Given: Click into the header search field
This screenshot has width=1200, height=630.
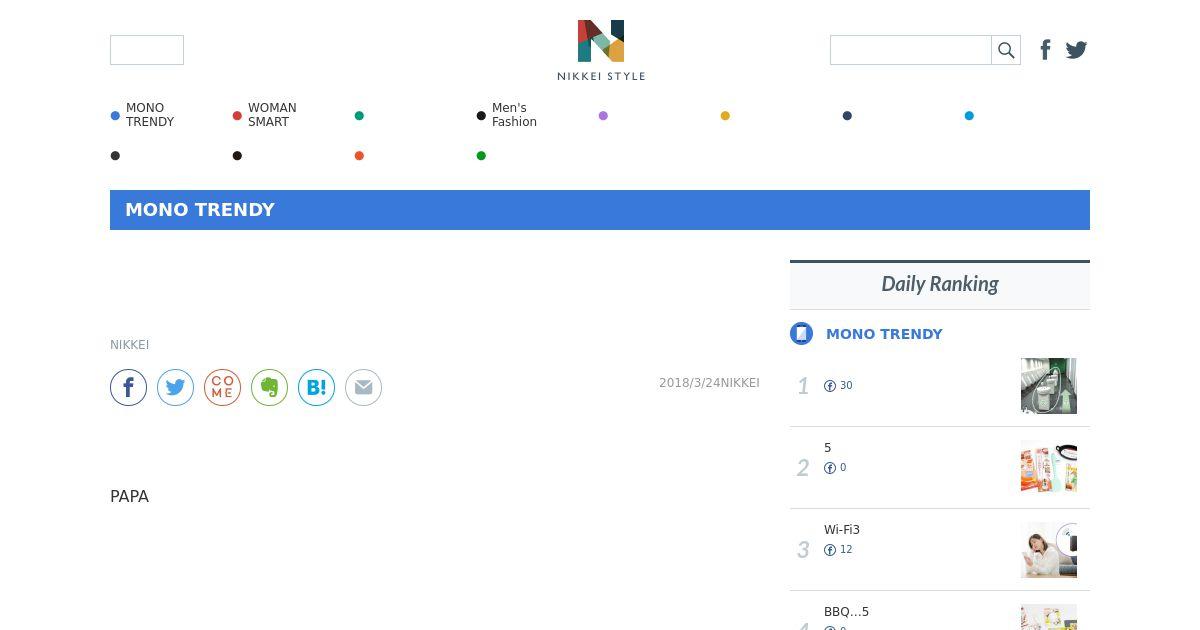Looking at the screenshot, I should pyautogui.click(x=911, y=50).
